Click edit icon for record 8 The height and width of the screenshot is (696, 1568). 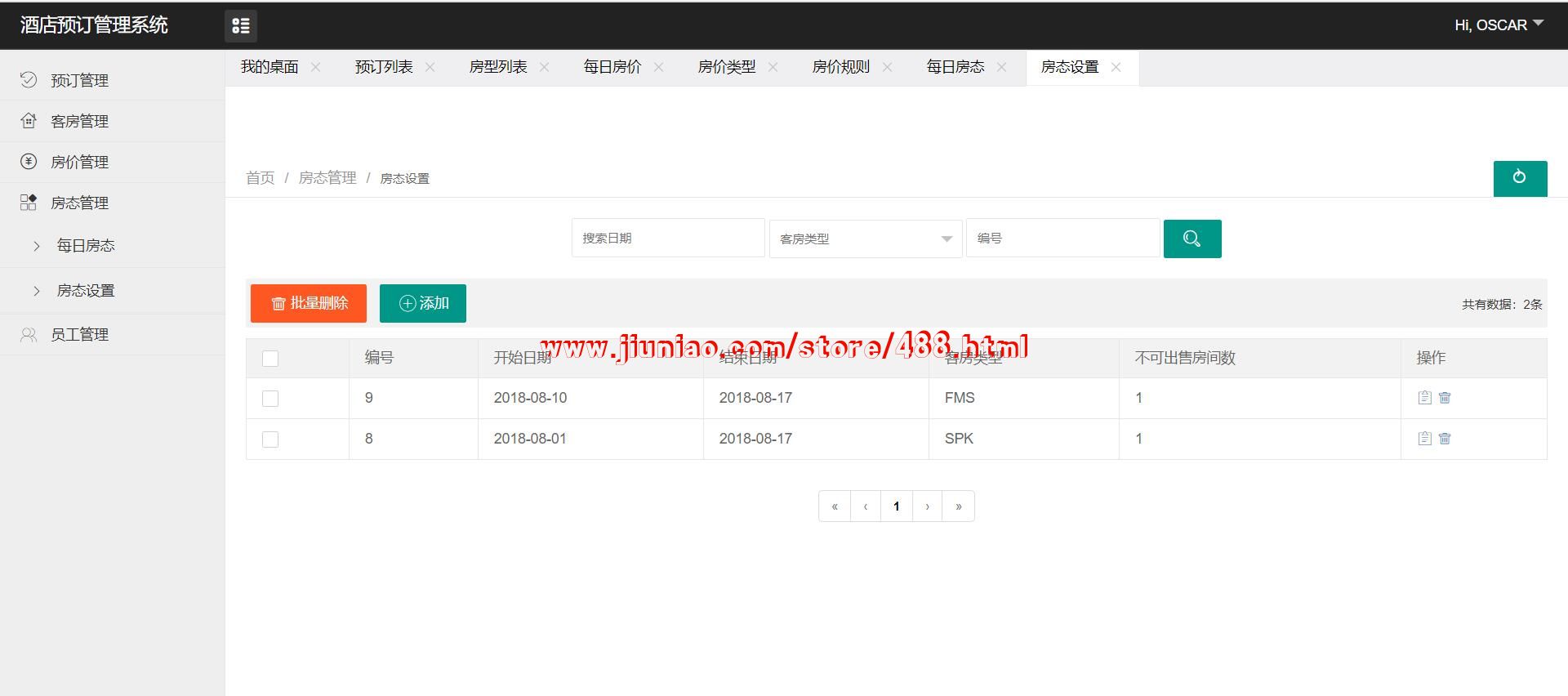1424,439
